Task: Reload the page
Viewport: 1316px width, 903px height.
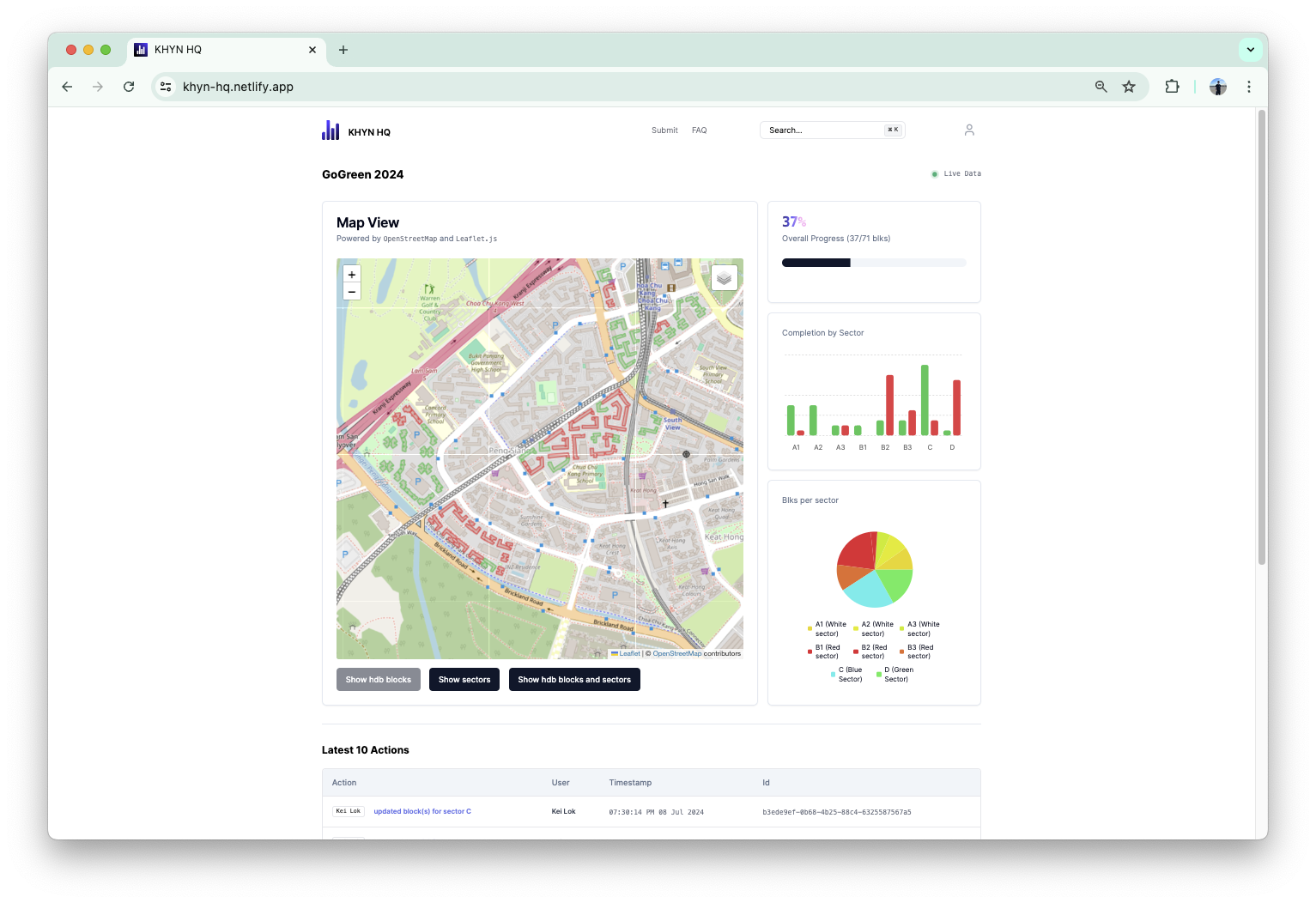Action: tap(129, 87)
